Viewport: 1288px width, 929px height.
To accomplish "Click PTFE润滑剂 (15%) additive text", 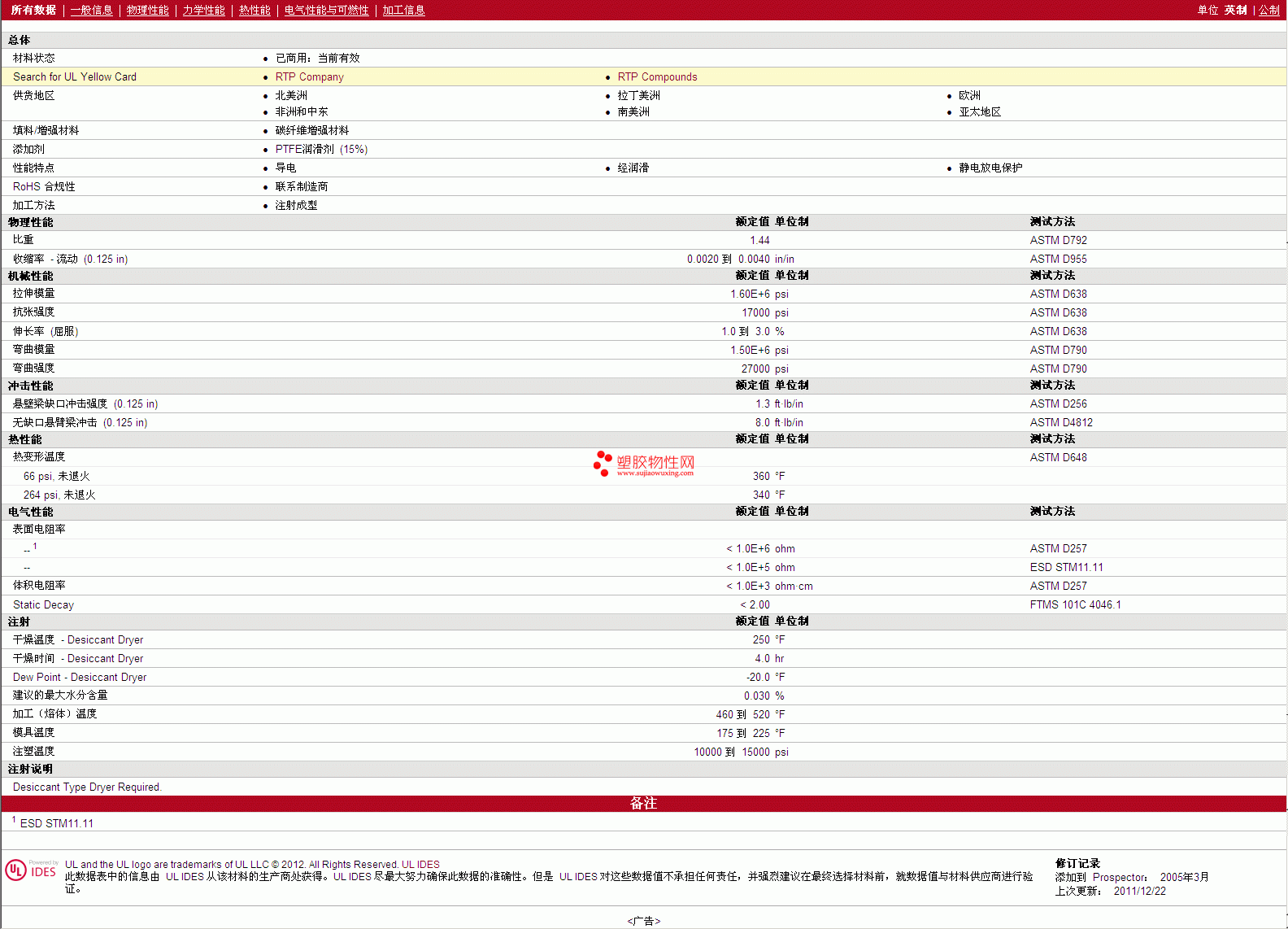I will point(321,149).
